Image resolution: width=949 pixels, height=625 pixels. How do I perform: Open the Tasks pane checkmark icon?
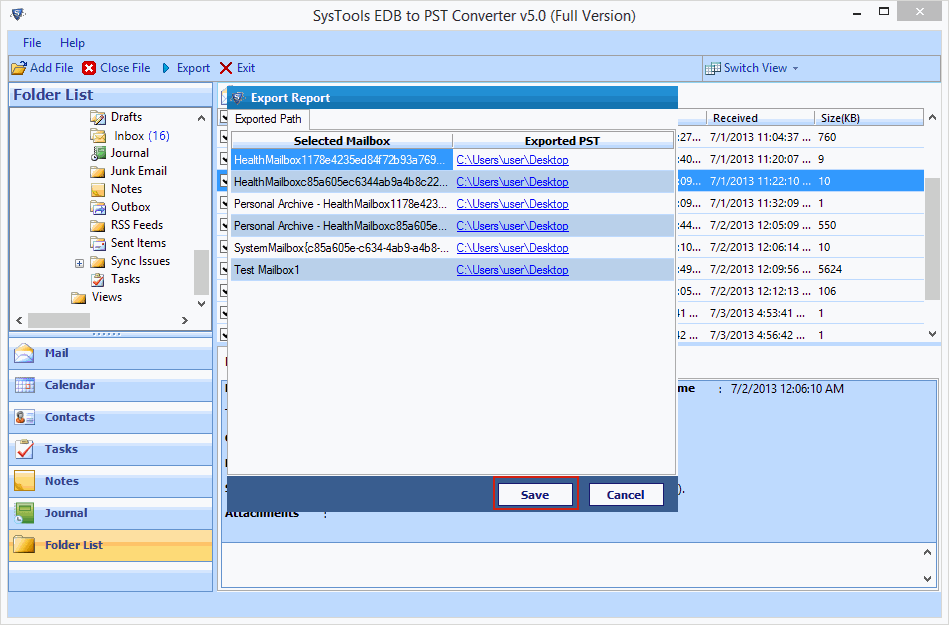(x=24, y=450)
